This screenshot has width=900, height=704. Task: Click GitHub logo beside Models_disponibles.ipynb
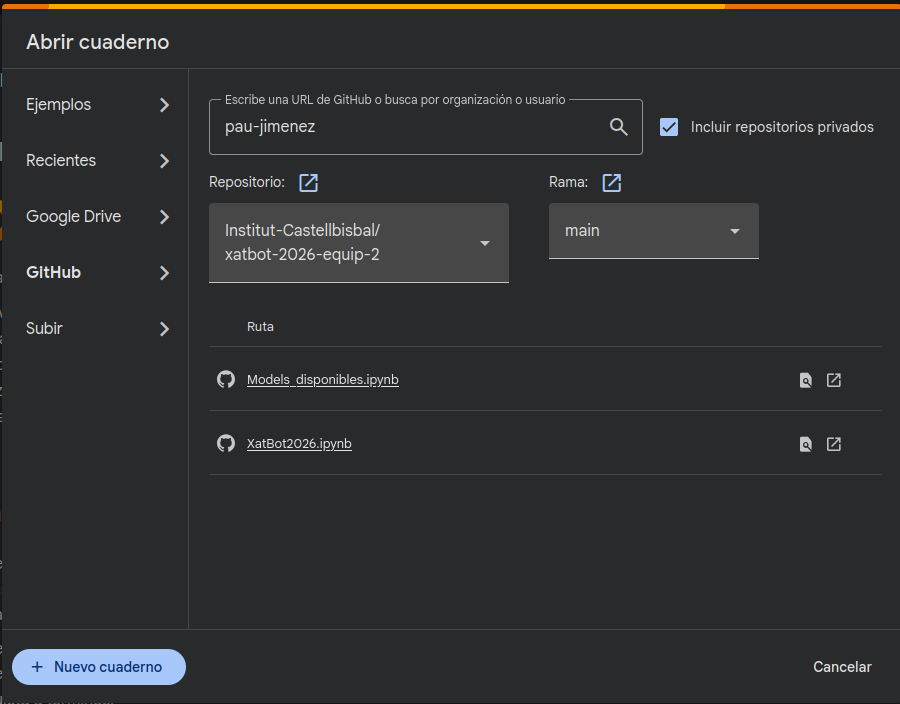point(226,379)
